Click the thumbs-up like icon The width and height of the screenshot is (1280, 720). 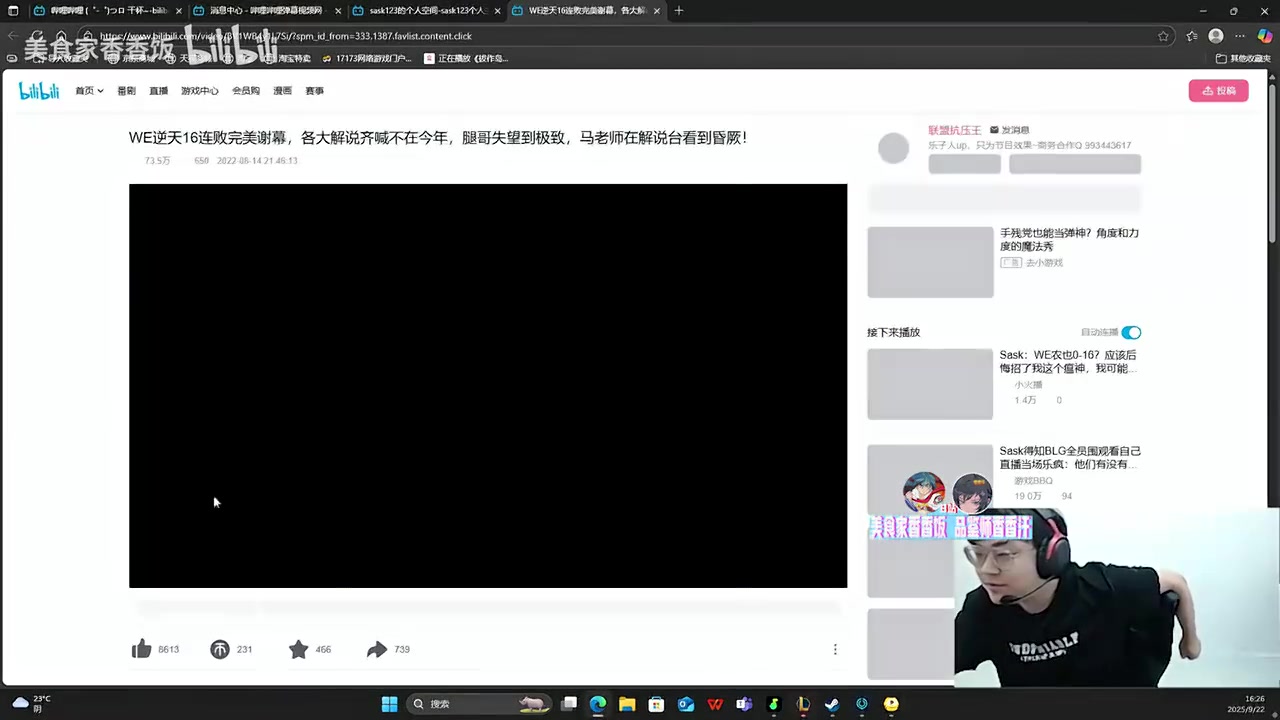141,649
